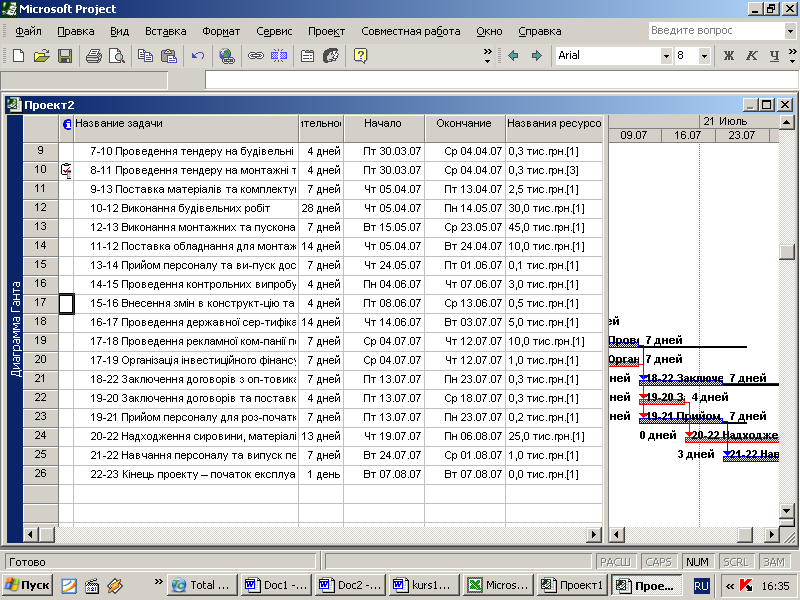This screenshot has width=800, height=600.
Task: Click the Пуск start button
Action: (27, 585)
